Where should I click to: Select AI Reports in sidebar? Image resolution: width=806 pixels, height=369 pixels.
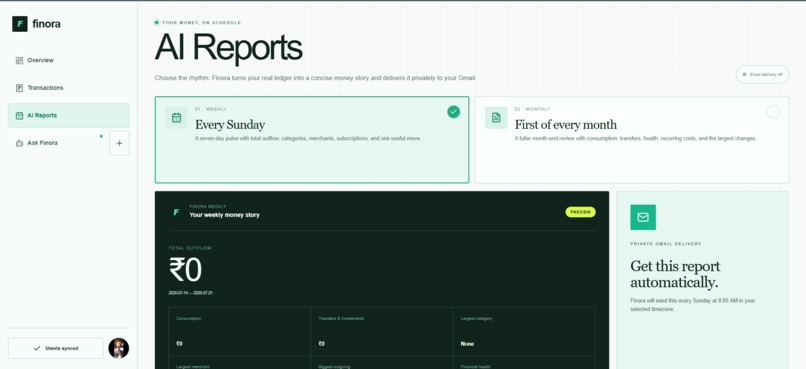tap(68, 115)
